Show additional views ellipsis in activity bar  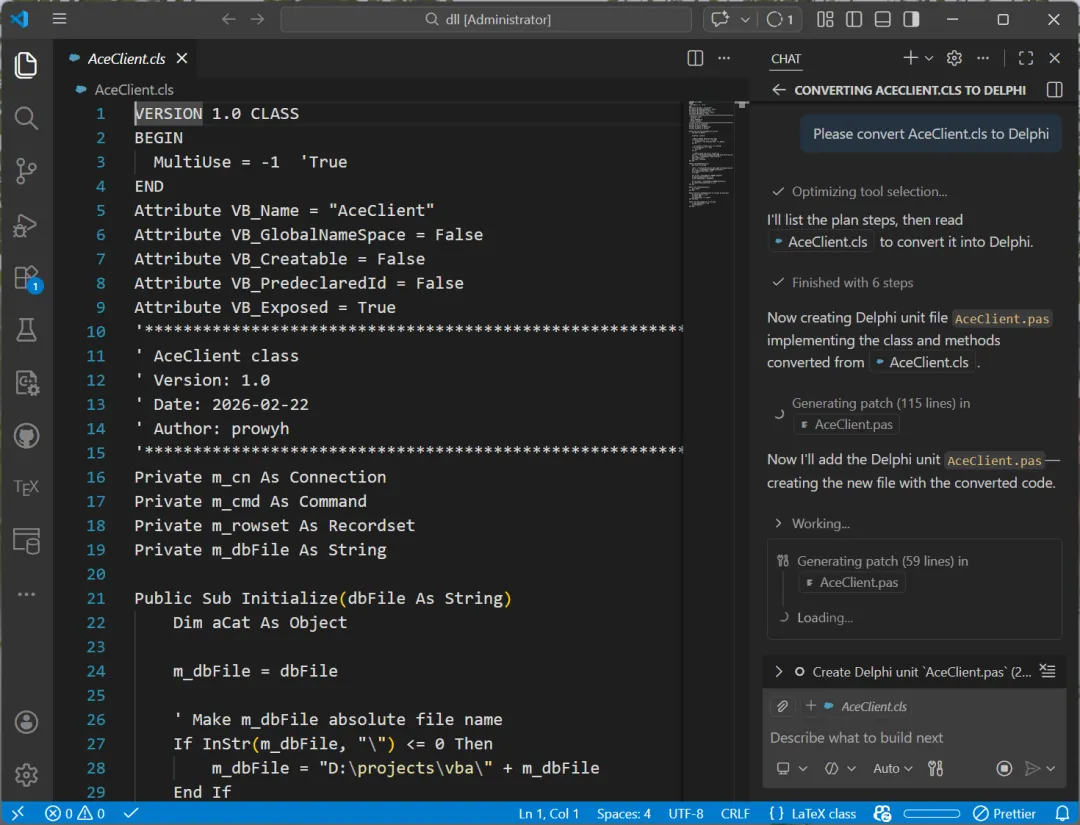click(x=26, y=594)
